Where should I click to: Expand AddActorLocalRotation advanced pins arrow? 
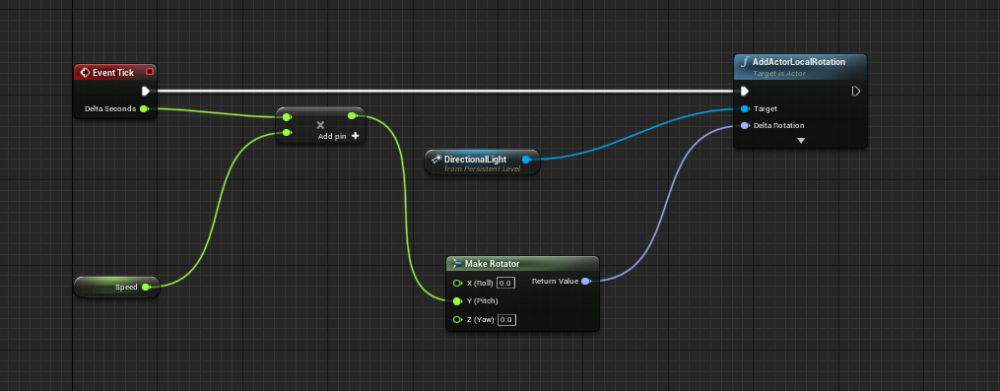(x=801, y=140)
